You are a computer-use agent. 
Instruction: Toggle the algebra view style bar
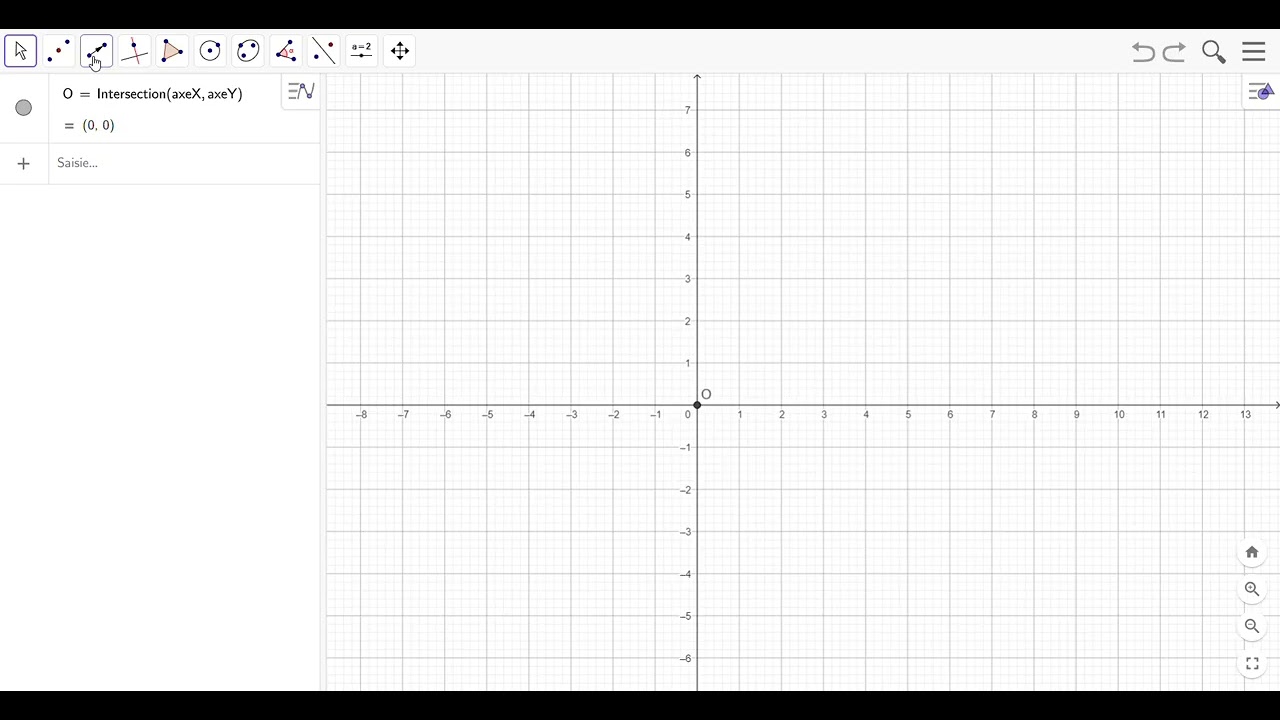(301, 92)
